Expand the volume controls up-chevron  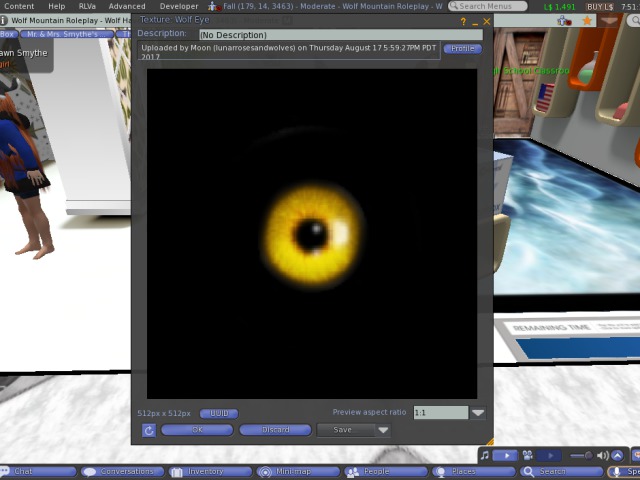coord(617,456)
